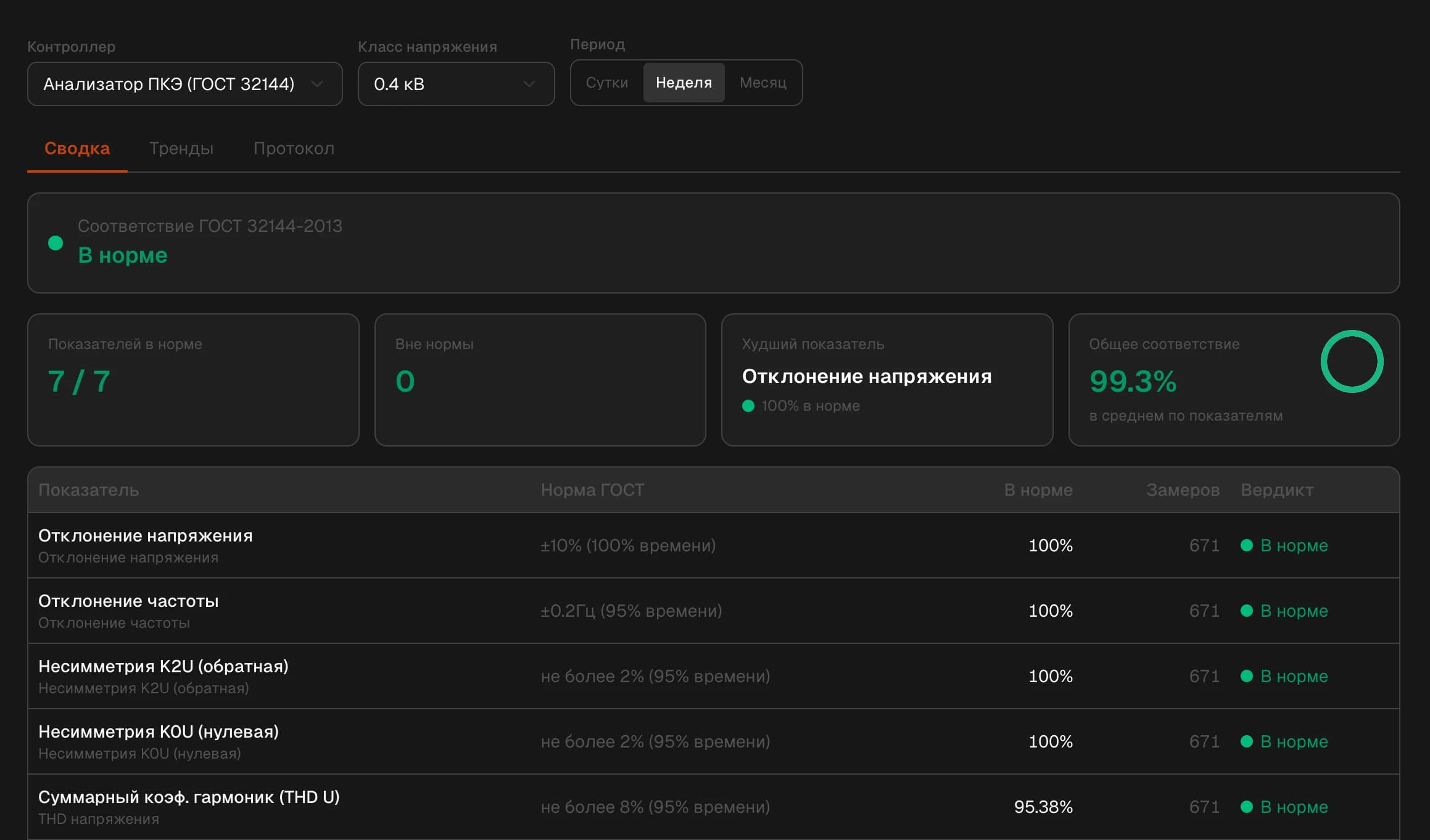The height and width of the screenshot is (840, 1430).
Task: Select the Неделя period option
Action: [x=684, y=83]
